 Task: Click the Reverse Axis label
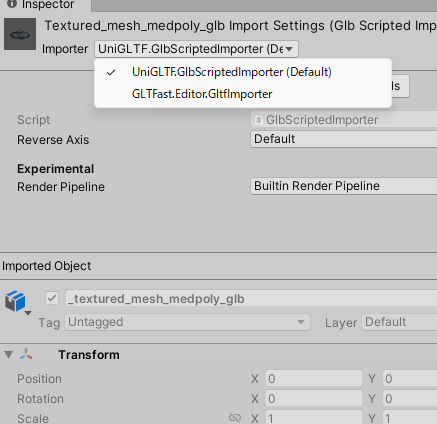pyautogui.click(x=53, y=140)
